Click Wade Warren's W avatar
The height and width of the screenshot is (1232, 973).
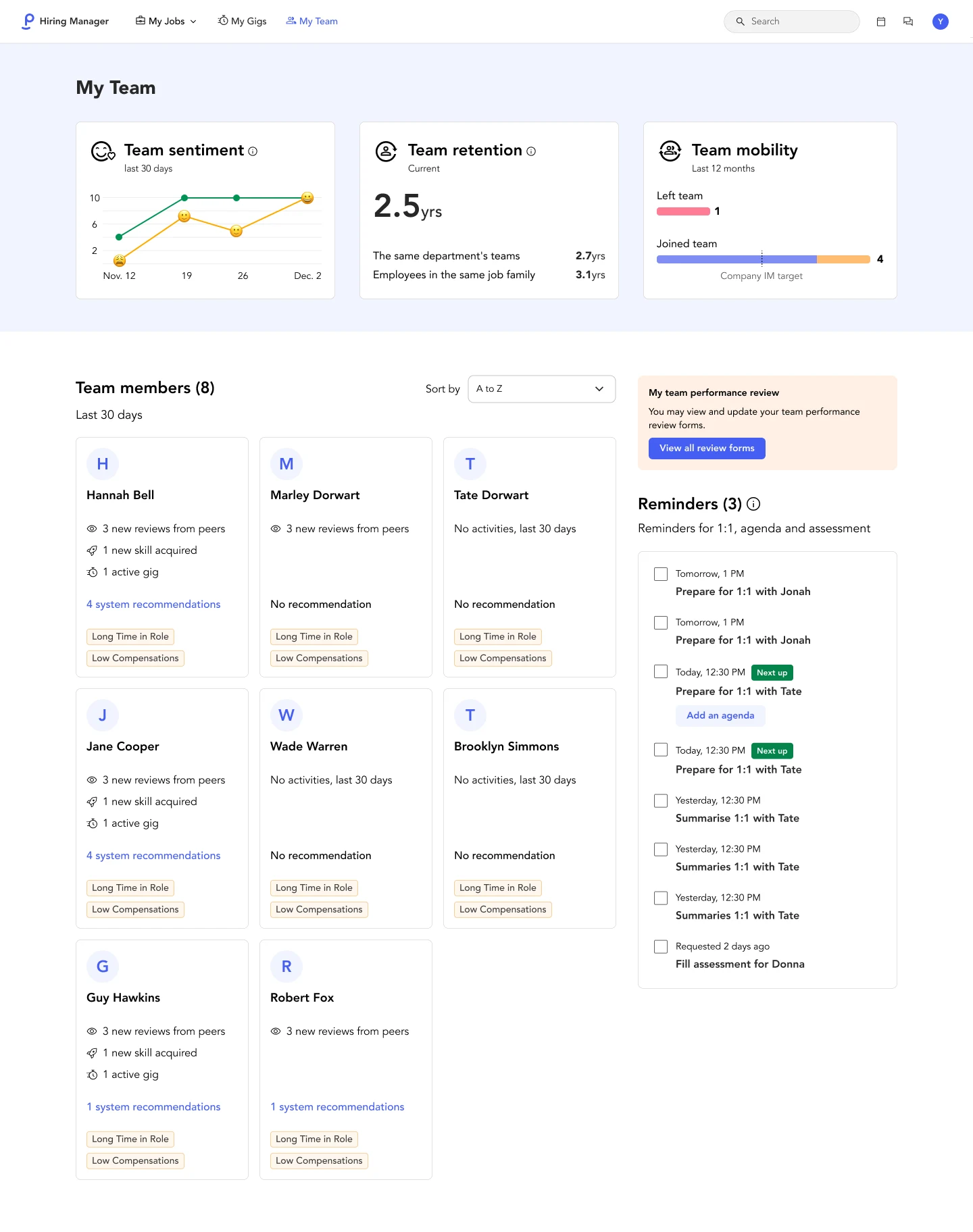286,715
